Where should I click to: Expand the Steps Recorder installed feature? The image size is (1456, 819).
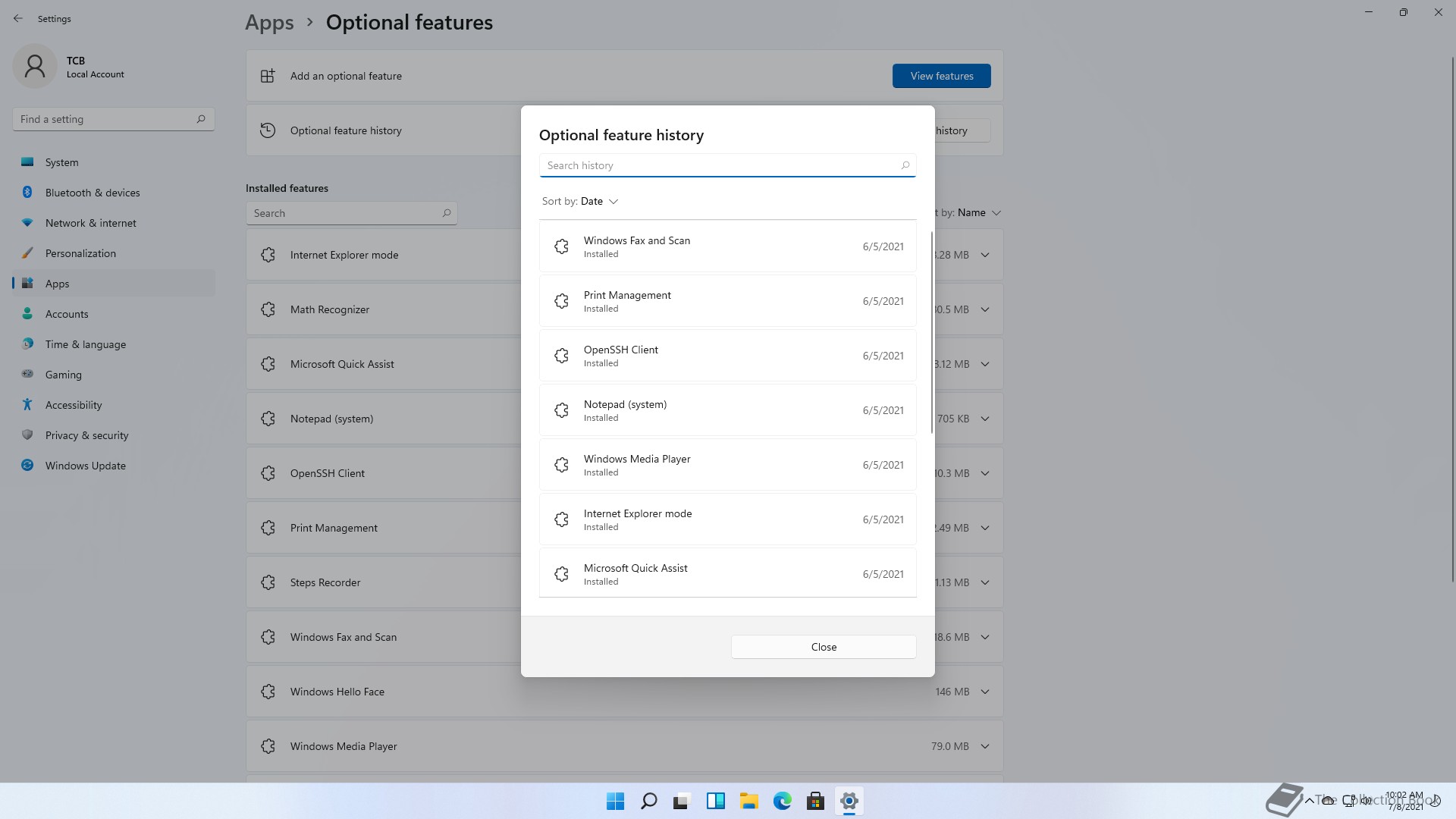point(985,582)
